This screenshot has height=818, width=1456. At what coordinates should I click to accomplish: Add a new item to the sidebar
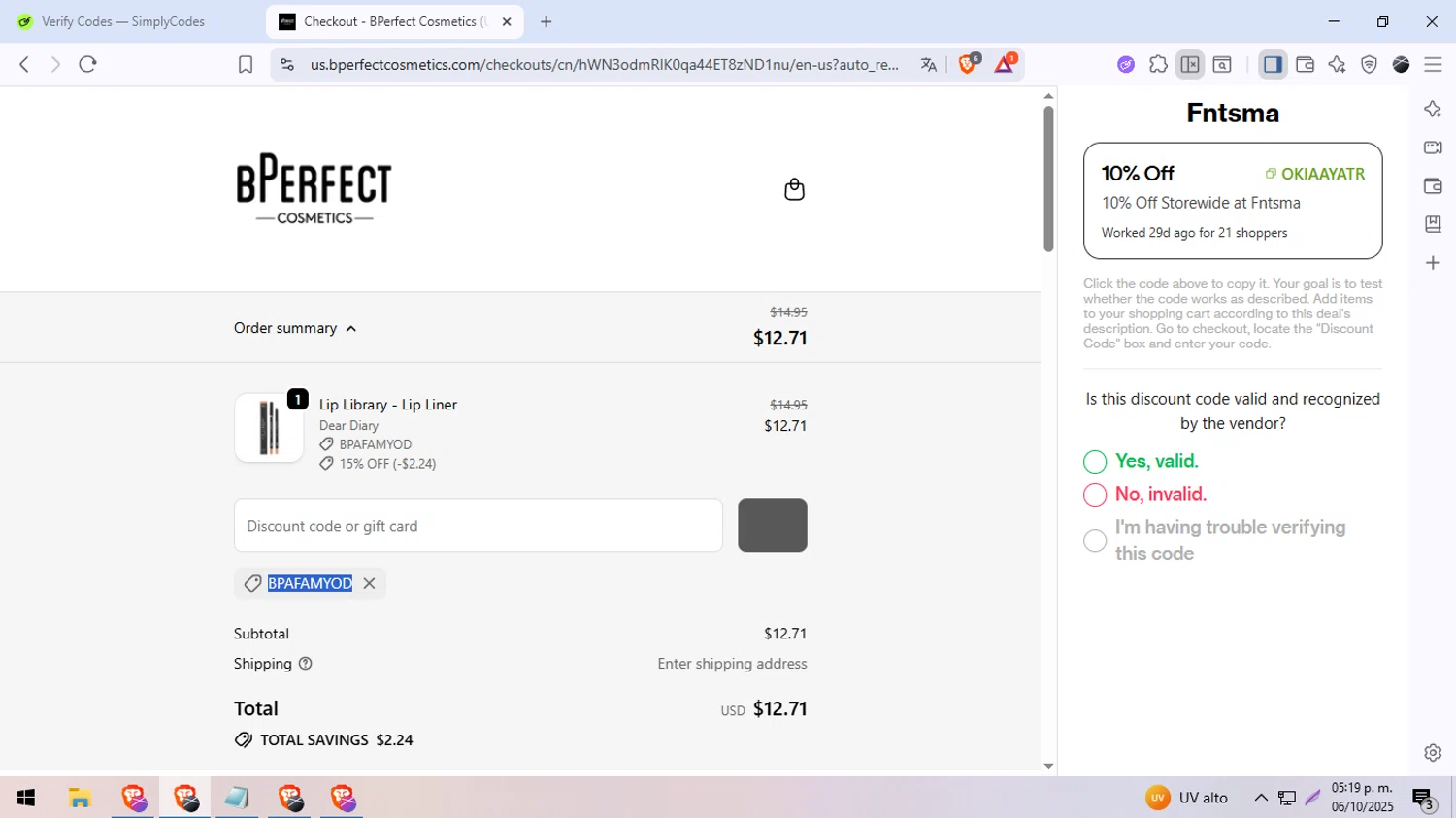(x=1433, y=263)
